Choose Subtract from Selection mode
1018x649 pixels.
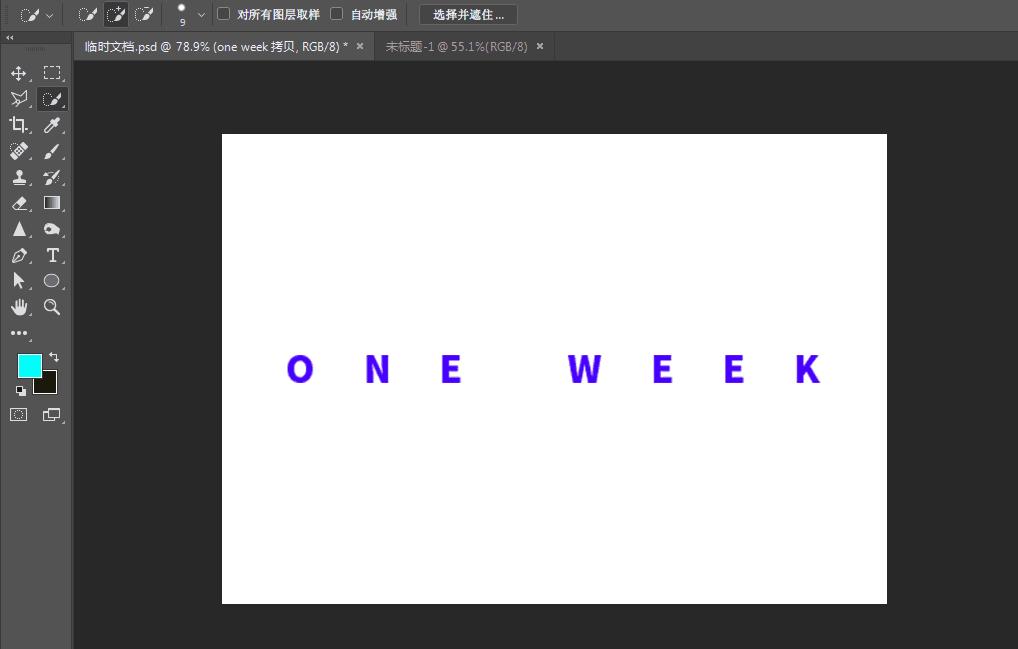[143, 14]
